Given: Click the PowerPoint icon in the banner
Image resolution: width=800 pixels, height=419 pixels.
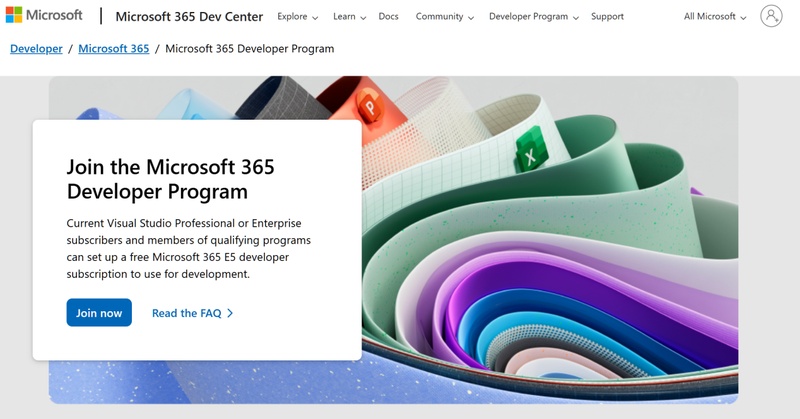Looking at the screenshot, I should pos(370,107).
